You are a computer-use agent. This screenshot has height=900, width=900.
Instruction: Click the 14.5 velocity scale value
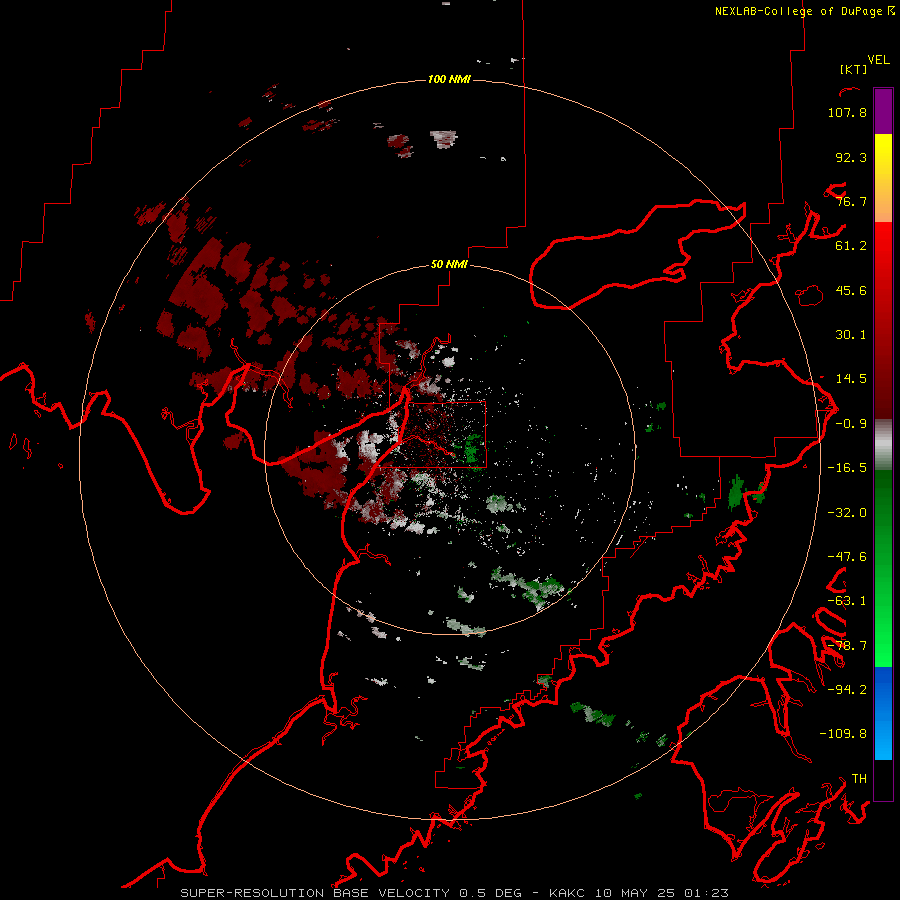tap(851, 379)
